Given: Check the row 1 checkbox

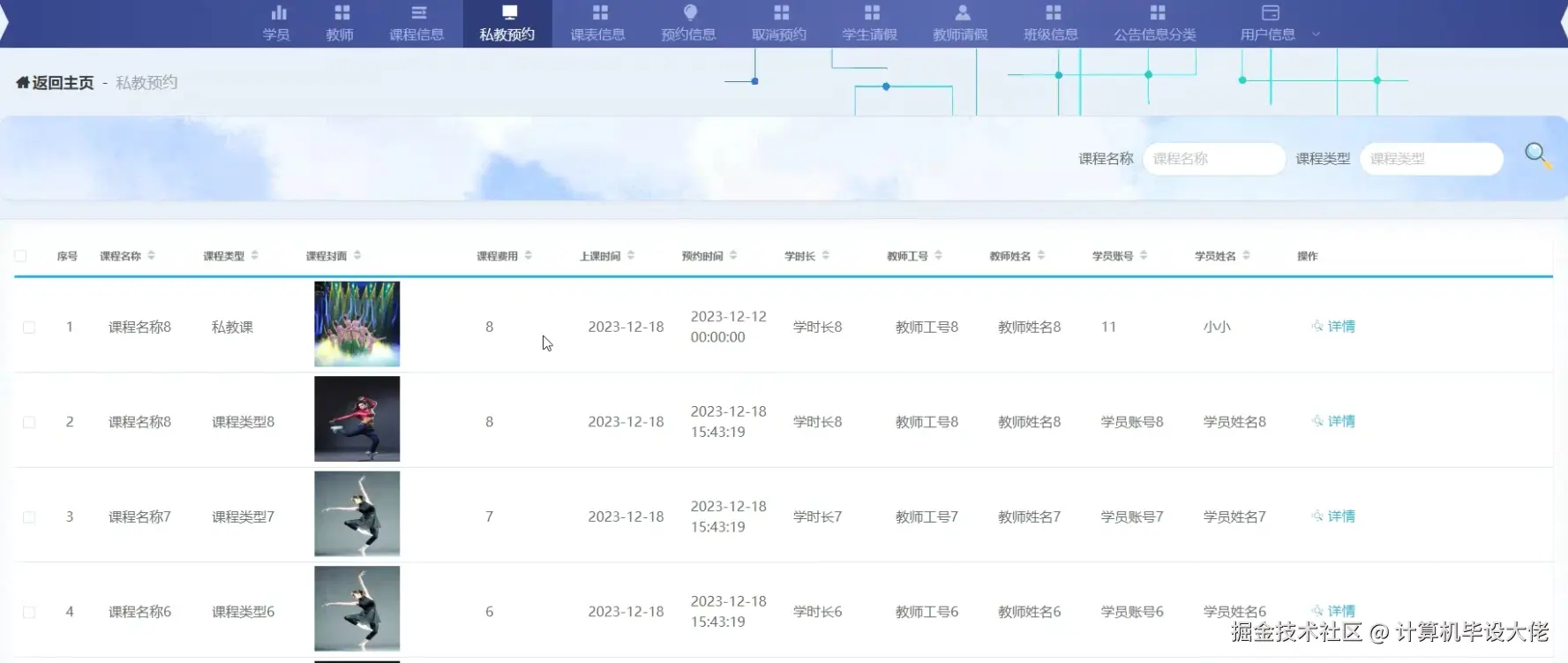Looking at the screenshot, I should (x=29, y=328).
